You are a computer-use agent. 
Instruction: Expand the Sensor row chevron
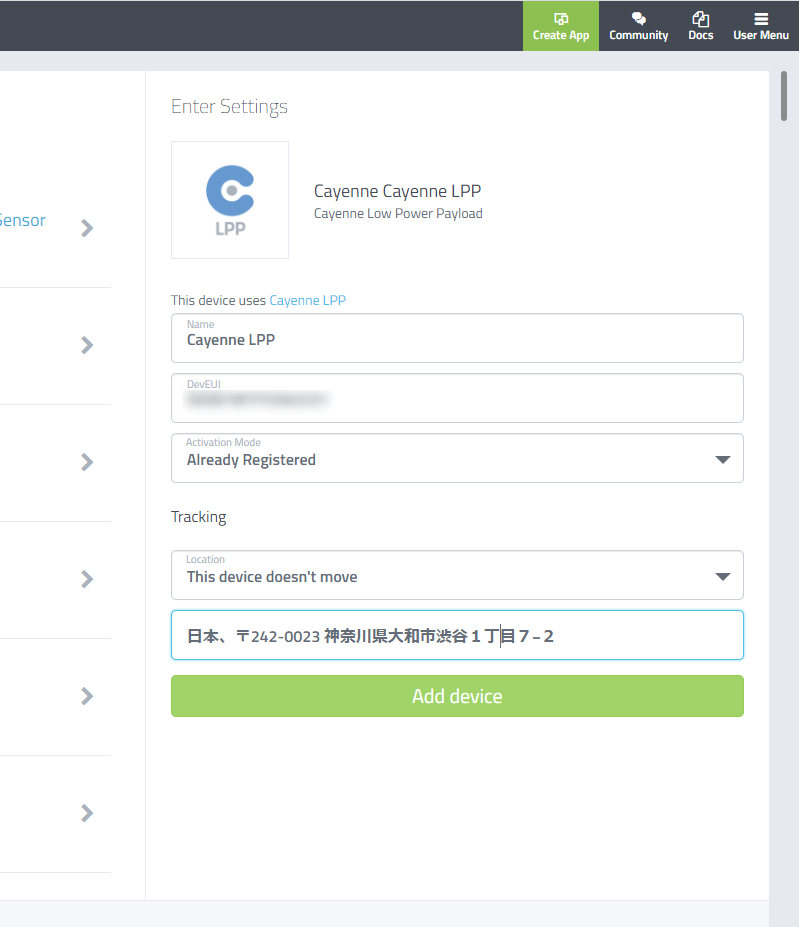point(87,228)
